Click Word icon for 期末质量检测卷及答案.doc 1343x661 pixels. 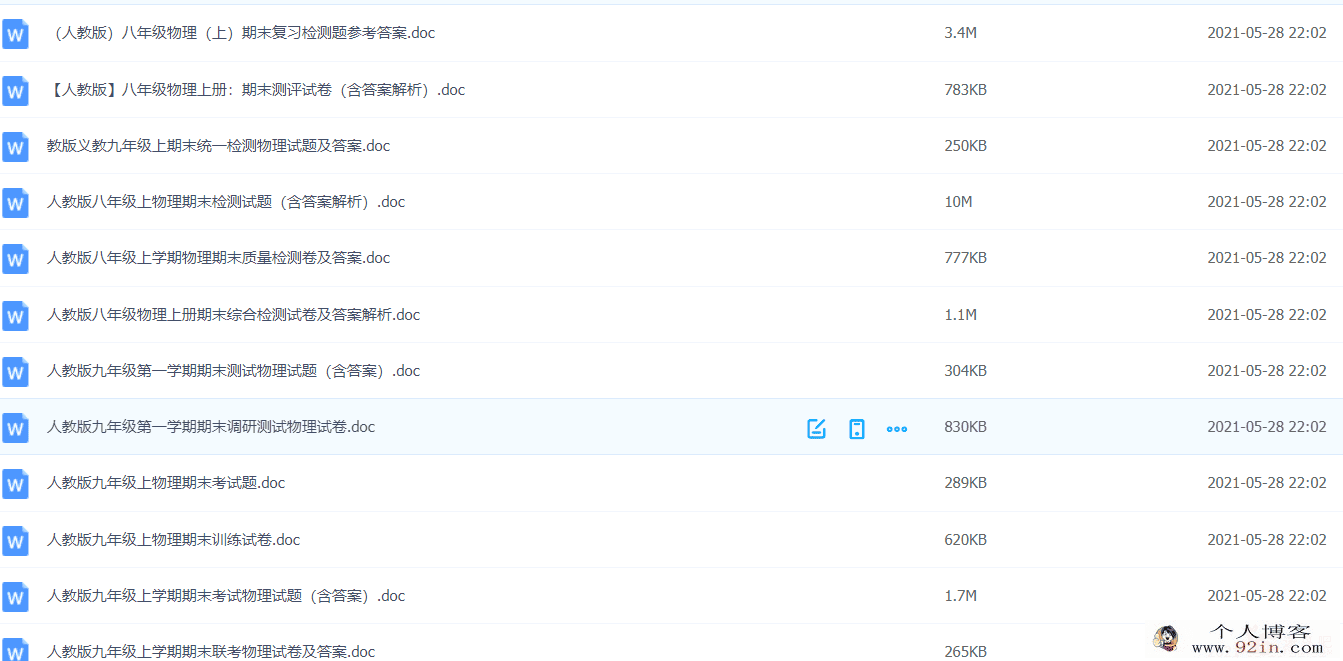15,259
